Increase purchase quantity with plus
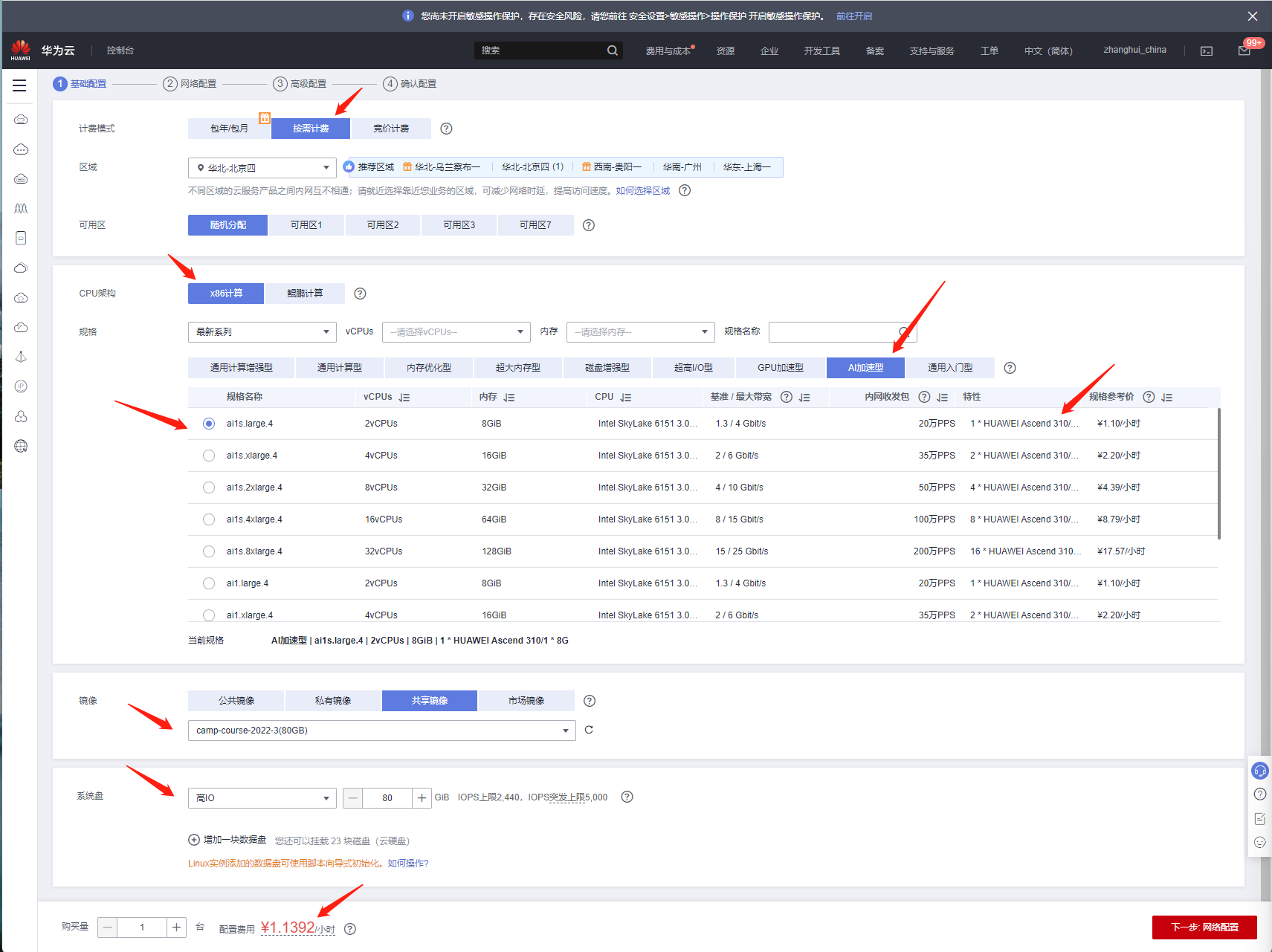The image size is (1272, 952). pyautogui.click(x=176, y=927)
